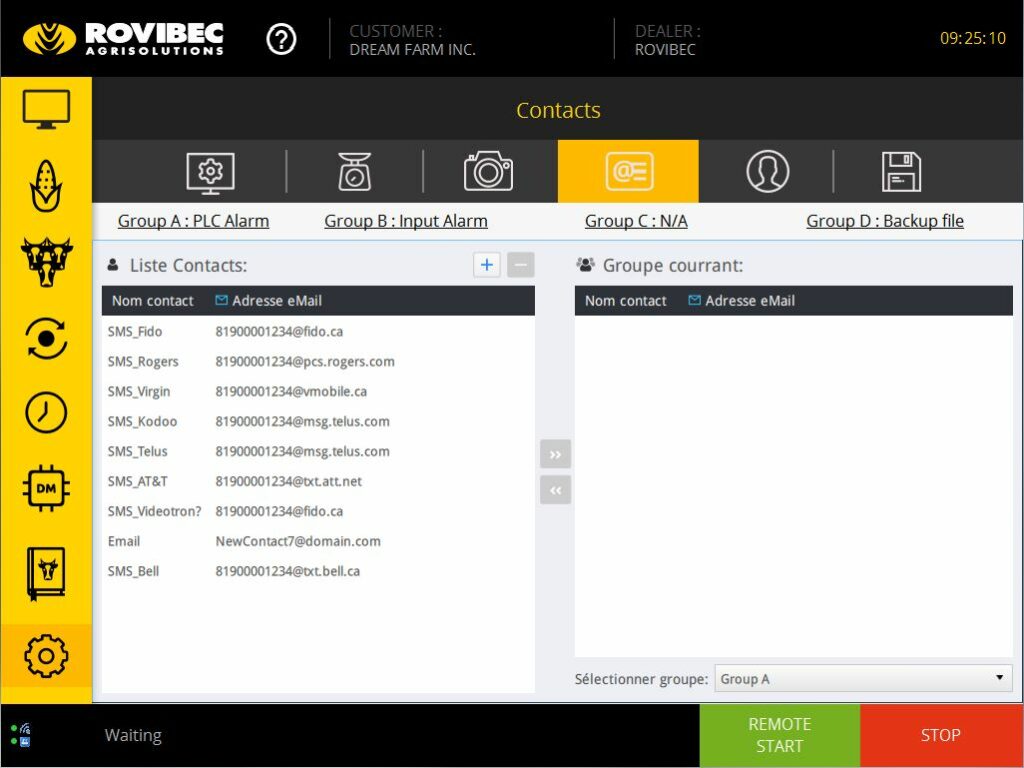
Task: Click customer name DREAM FARM INC.
Action: (412, 50)
